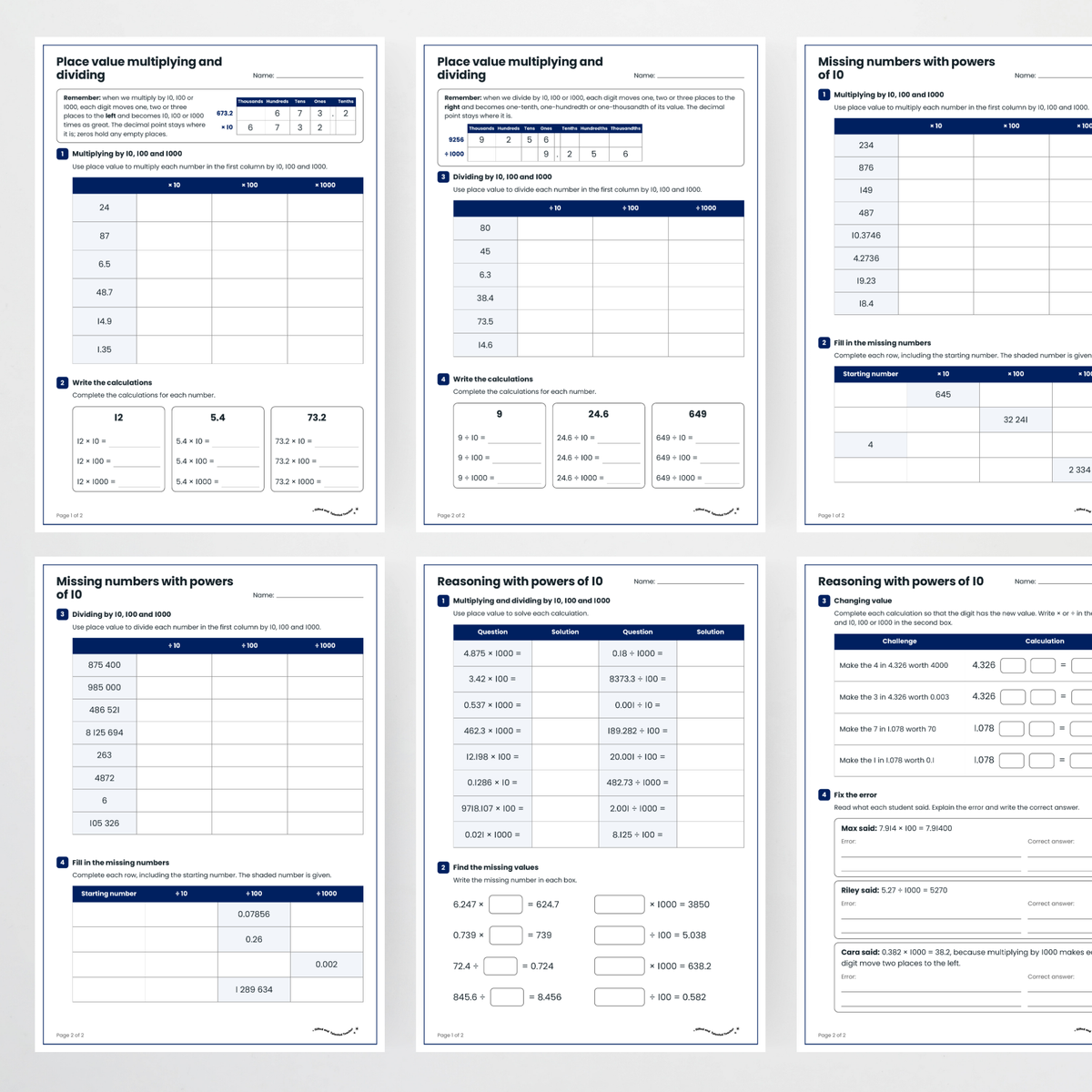Open the Reasoning with powers of 10 page 1 worksheet
Image resolution: width=1092 pixels, height=1092 pixels.
tap(591, 804)
